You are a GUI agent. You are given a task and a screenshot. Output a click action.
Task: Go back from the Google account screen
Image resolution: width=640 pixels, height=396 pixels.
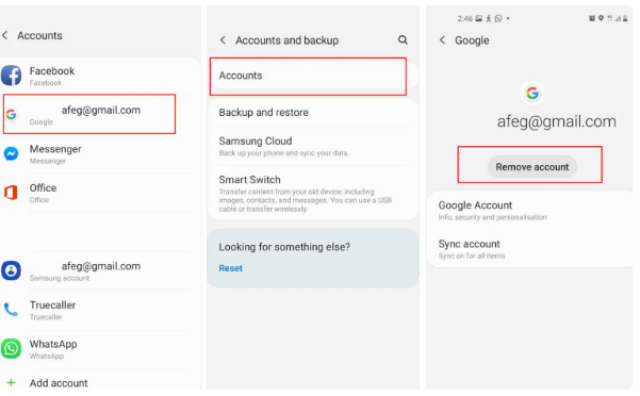coord(442,40)
